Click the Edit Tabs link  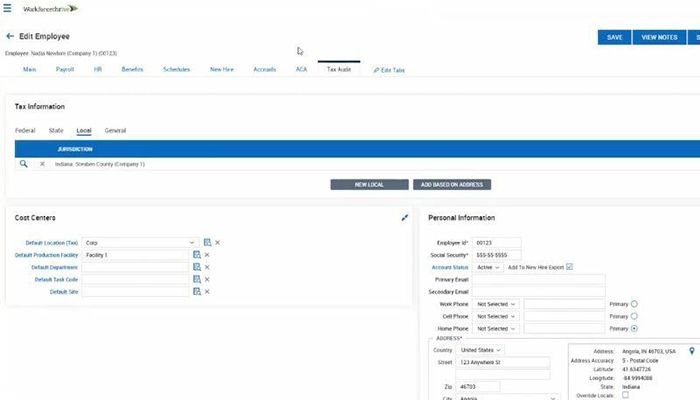click(389, 70)
